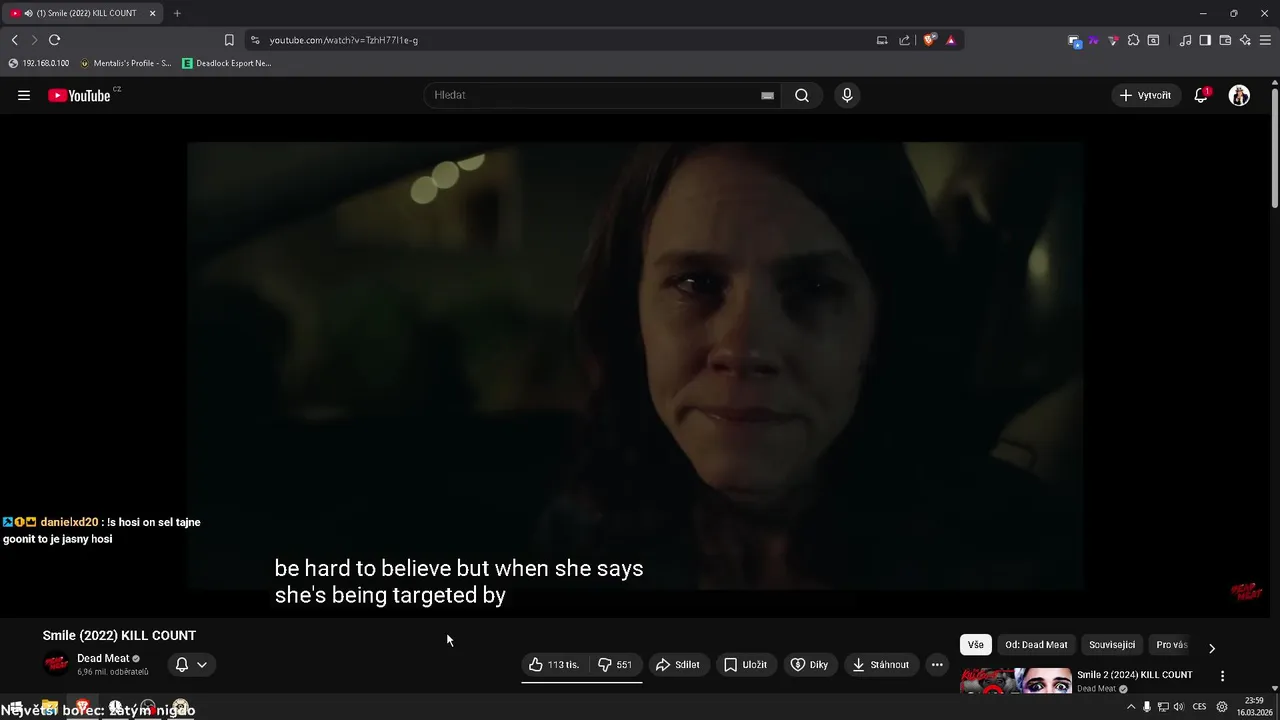Select the Pro vás chip
The height and width of the screenshot is (720, 1280).
point(1172,645)
